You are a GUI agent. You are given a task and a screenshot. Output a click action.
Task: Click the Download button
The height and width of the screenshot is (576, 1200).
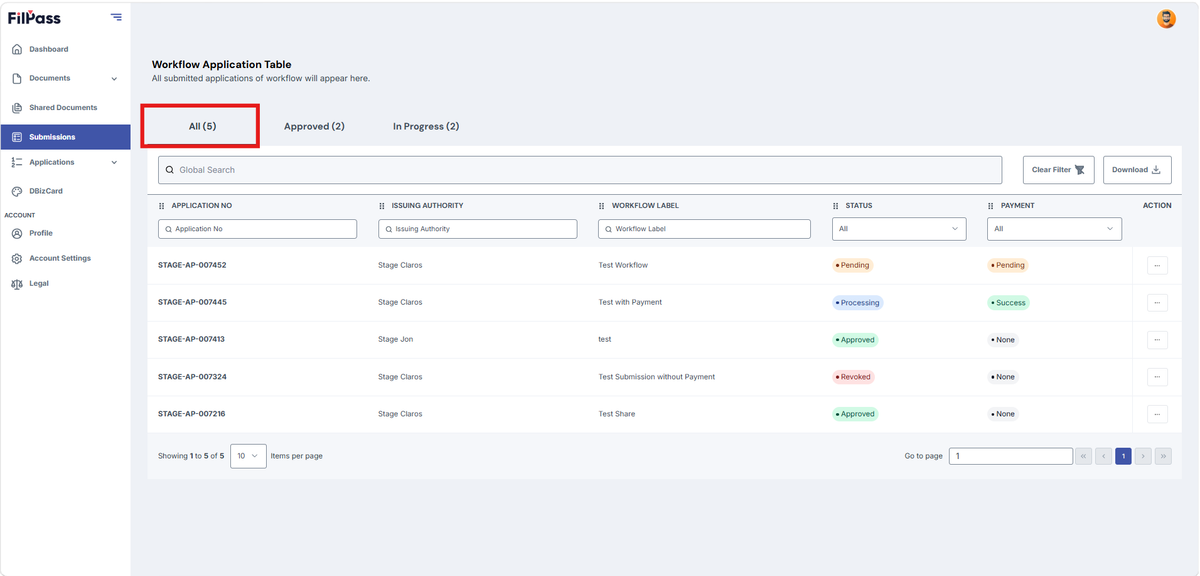point(1137,170)
